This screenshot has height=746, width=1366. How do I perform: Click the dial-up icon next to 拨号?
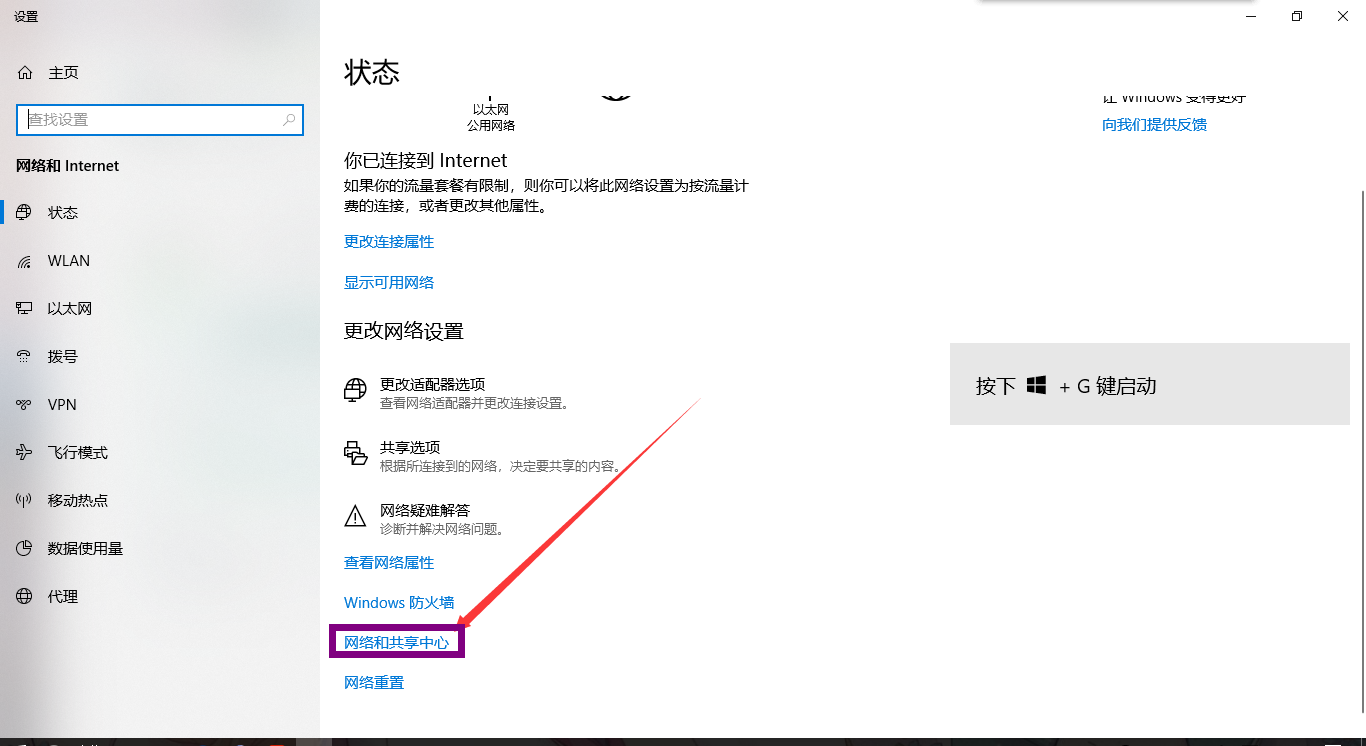click(x=25, y=357)
